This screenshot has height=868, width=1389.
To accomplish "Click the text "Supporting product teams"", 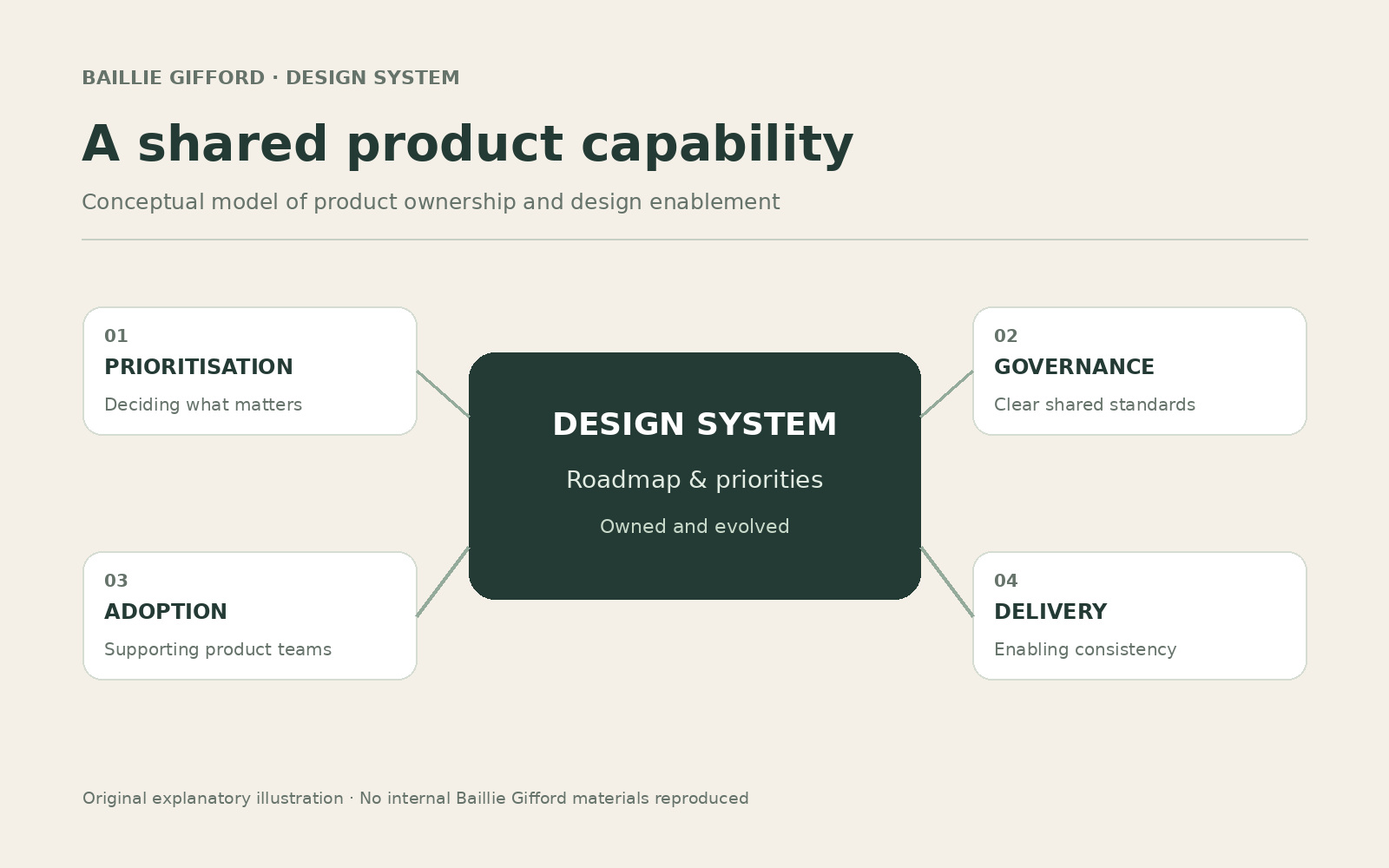I will [x=218, y=649].
